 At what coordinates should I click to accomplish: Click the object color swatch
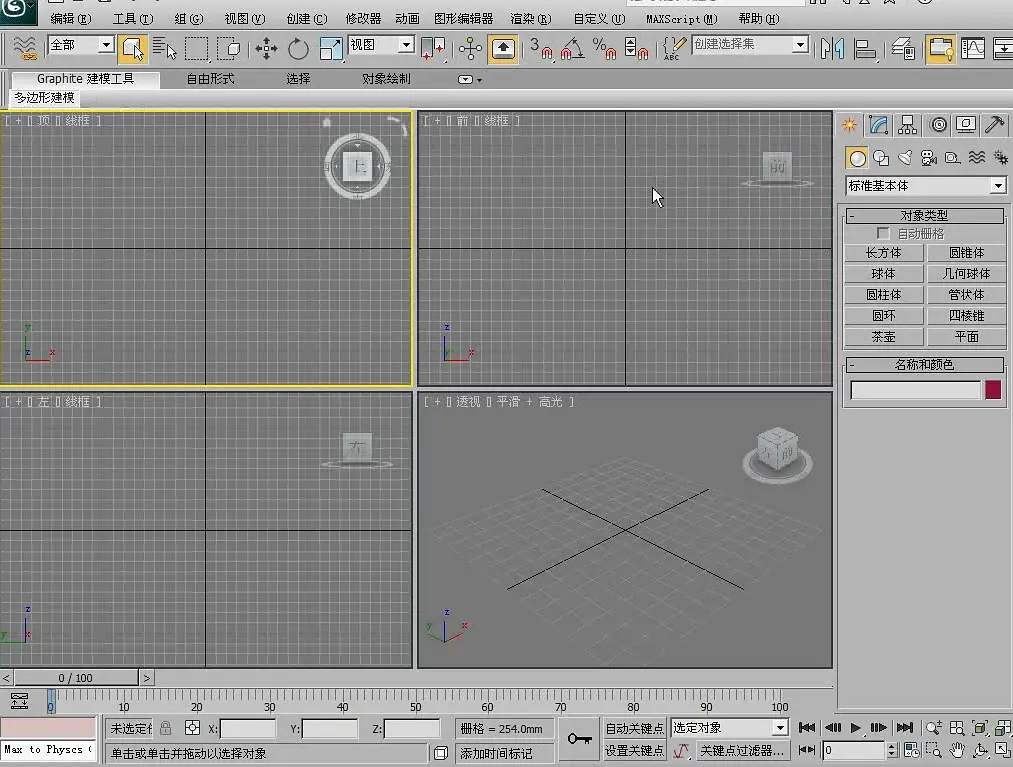pyautogui.click(x=993, y=390)
